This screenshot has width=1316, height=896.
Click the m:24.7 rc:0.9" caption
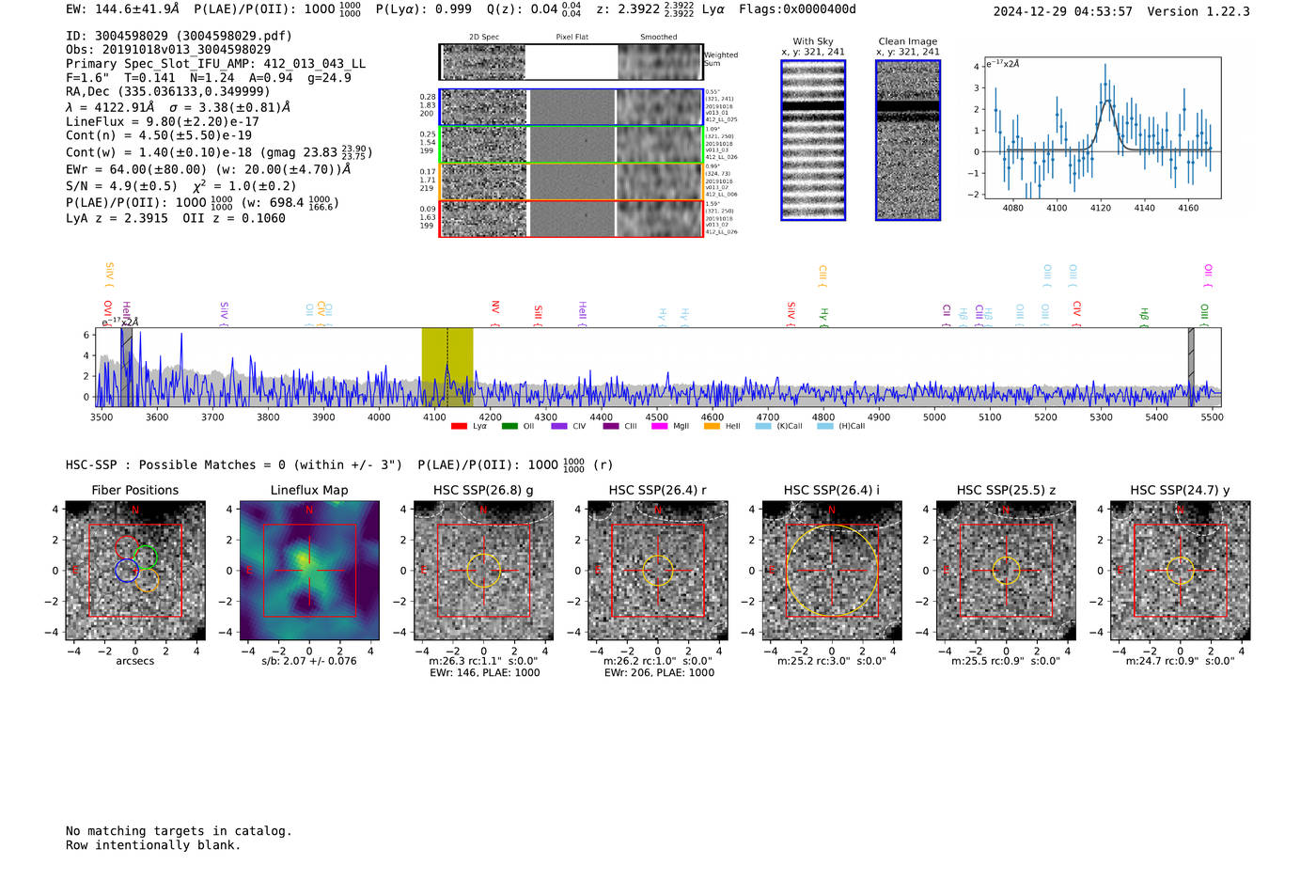(x=1181, y=661)
